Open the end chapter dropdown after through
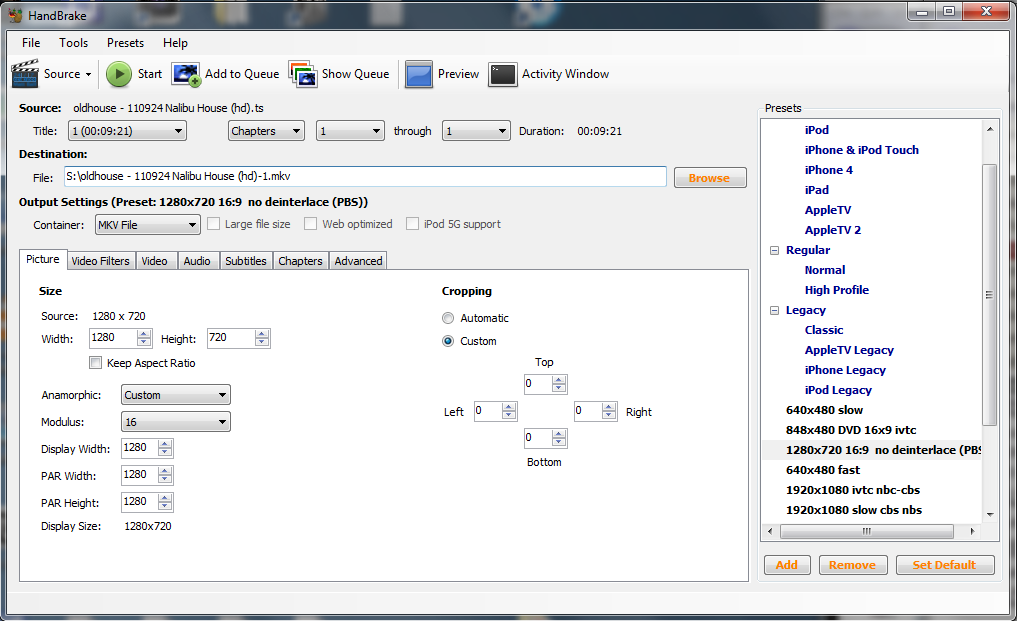The height and width of the screenshot is (621, 1017). pyautogui.click(x=476, y=131)
